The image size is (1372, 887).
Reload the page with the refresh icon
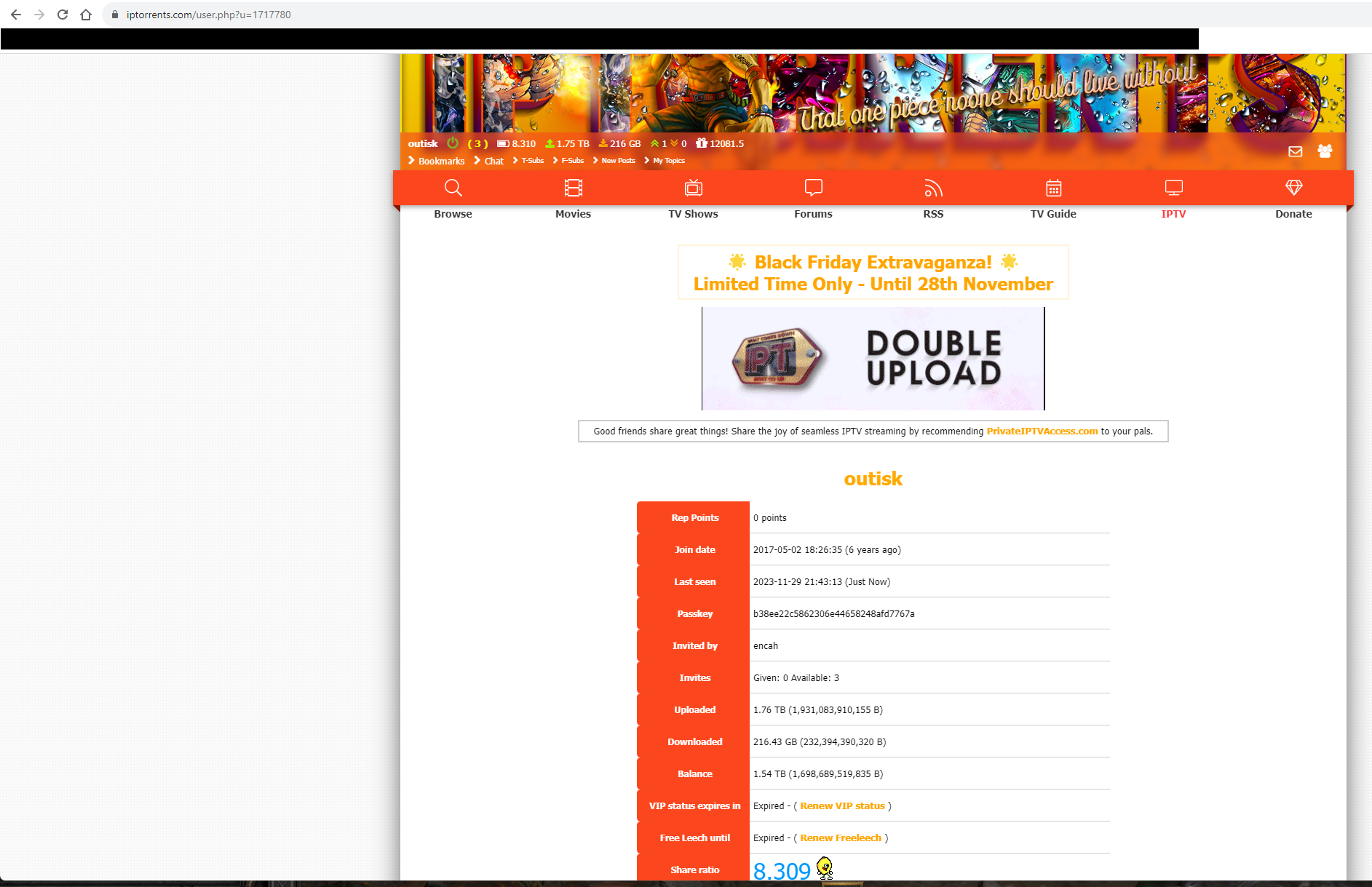coord(63,15)
